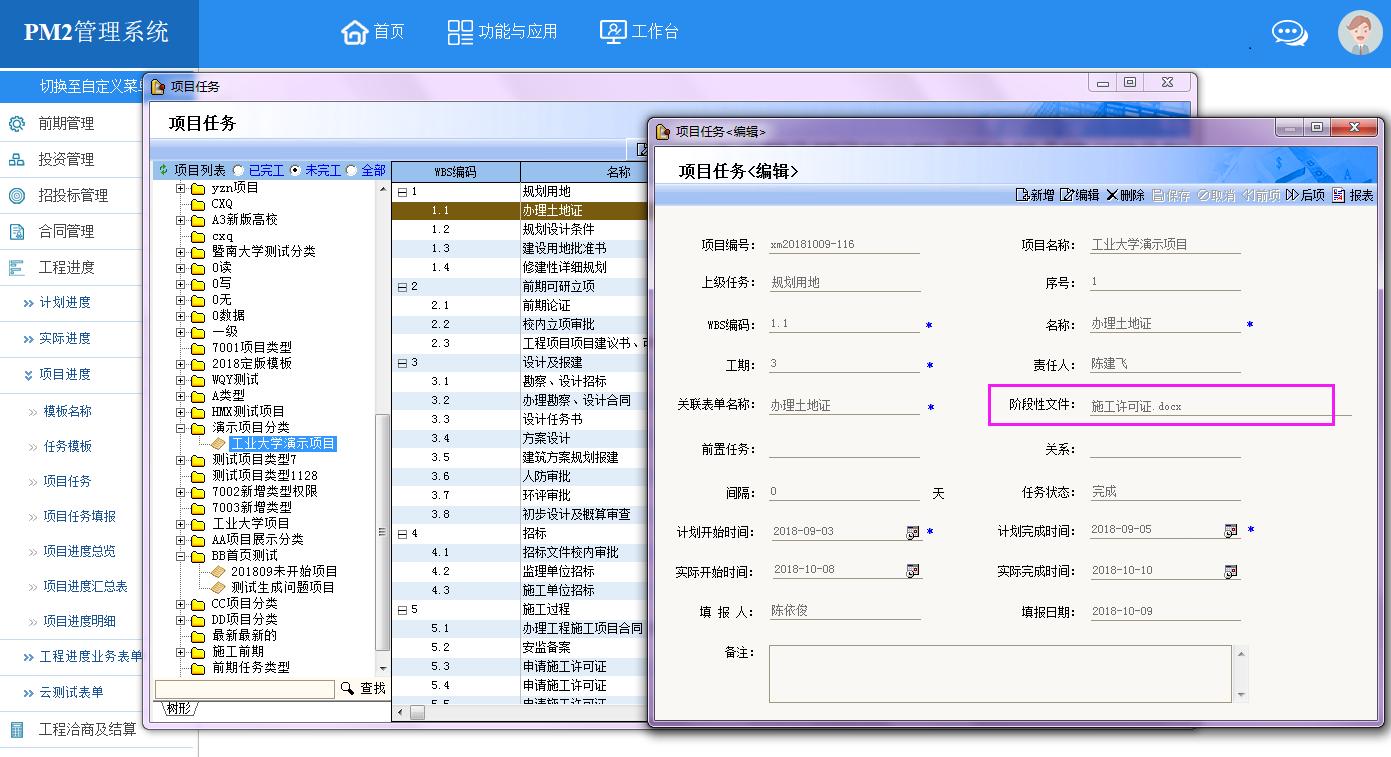Viewport: 1391px width, 757px height.
Task: Click the 编辑 edit button in toolbar
Action: [1079, 195]
